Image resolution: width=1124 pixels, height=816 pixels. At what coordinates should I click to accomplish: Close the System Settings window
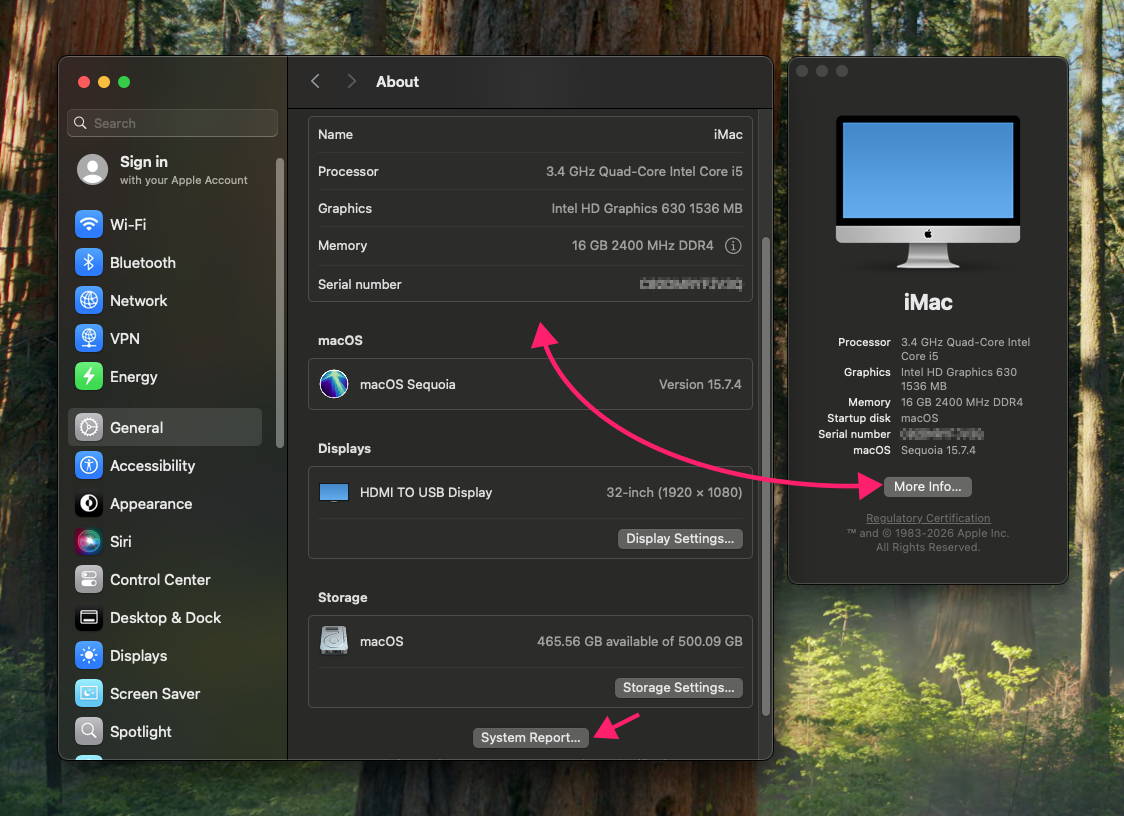coord(84,82)
